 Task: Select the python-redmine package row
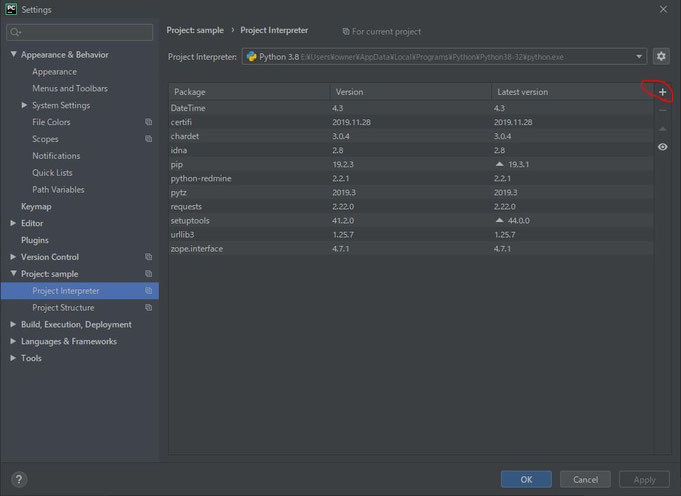[411, 179]
